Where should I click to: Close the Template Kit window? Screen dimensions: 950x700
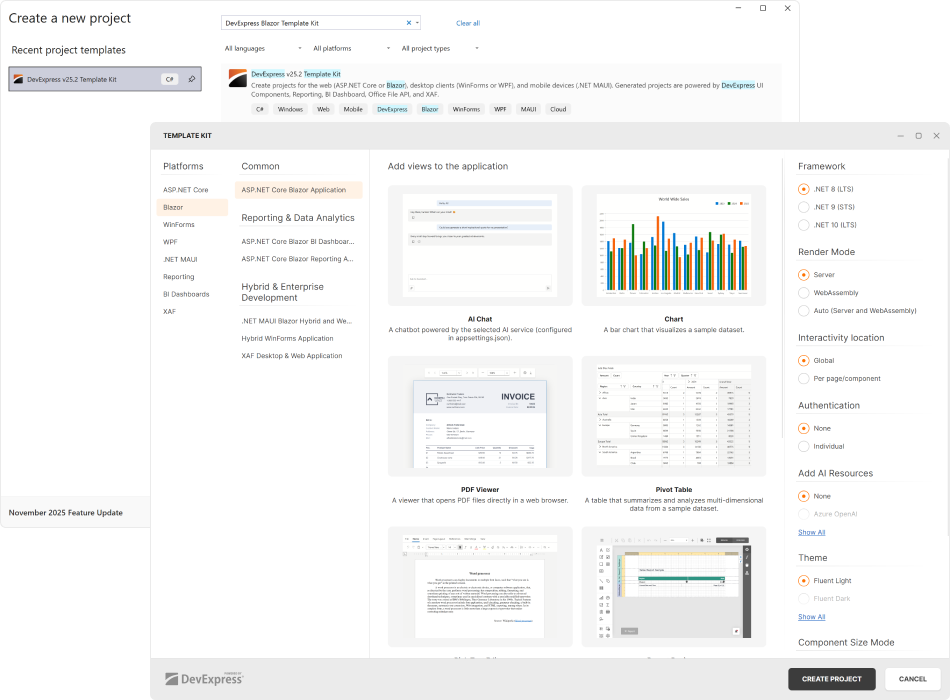[x=937, y=136]
